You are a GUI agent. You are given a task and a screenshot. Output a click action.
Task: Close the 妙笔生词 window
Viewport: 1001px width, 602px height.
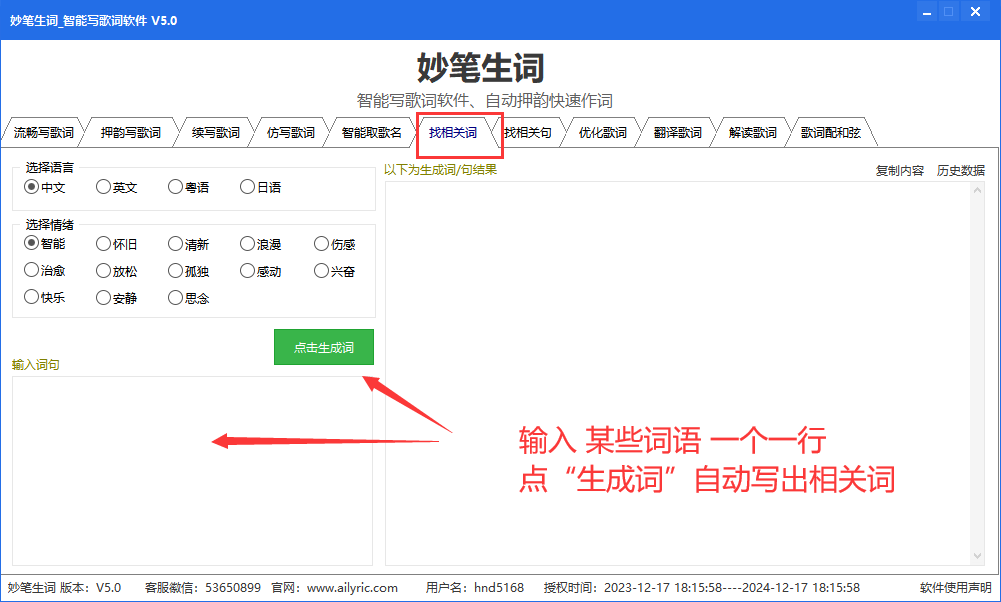(975, 12)
